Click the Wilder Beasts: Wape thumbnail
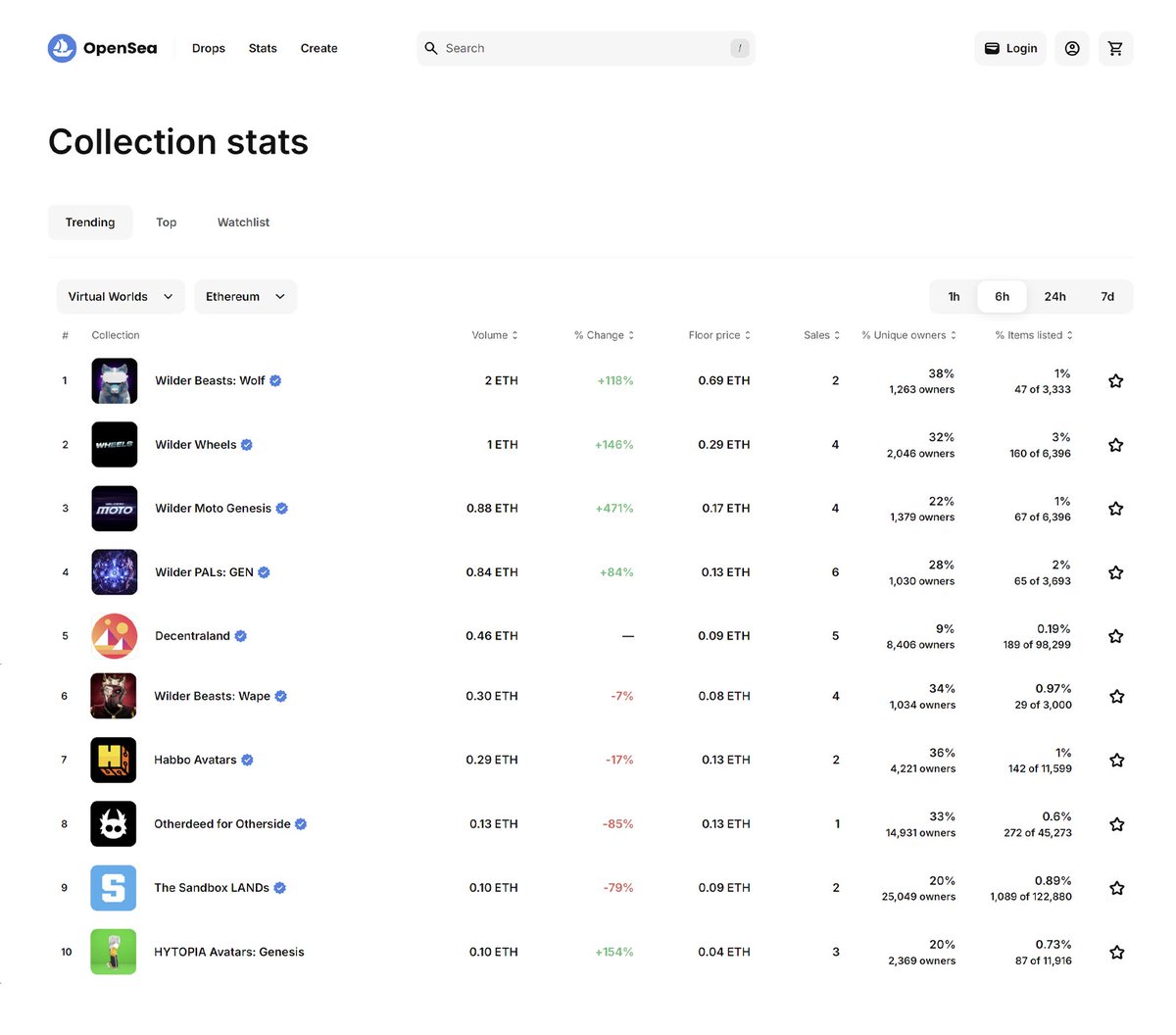 (114, 697)
